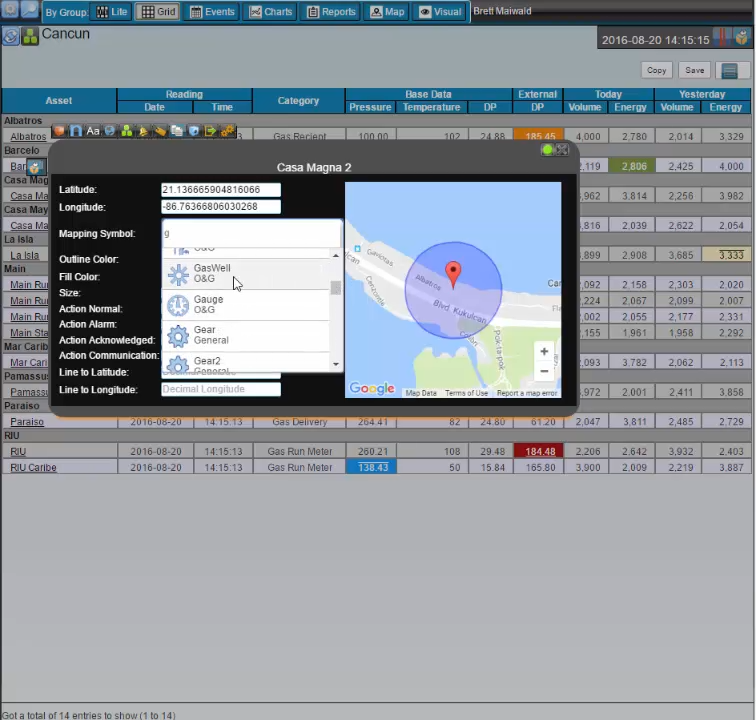Open the grid layout icon beside Save
The height and width of the screenshot is (720, 756).
click(729, 71)
